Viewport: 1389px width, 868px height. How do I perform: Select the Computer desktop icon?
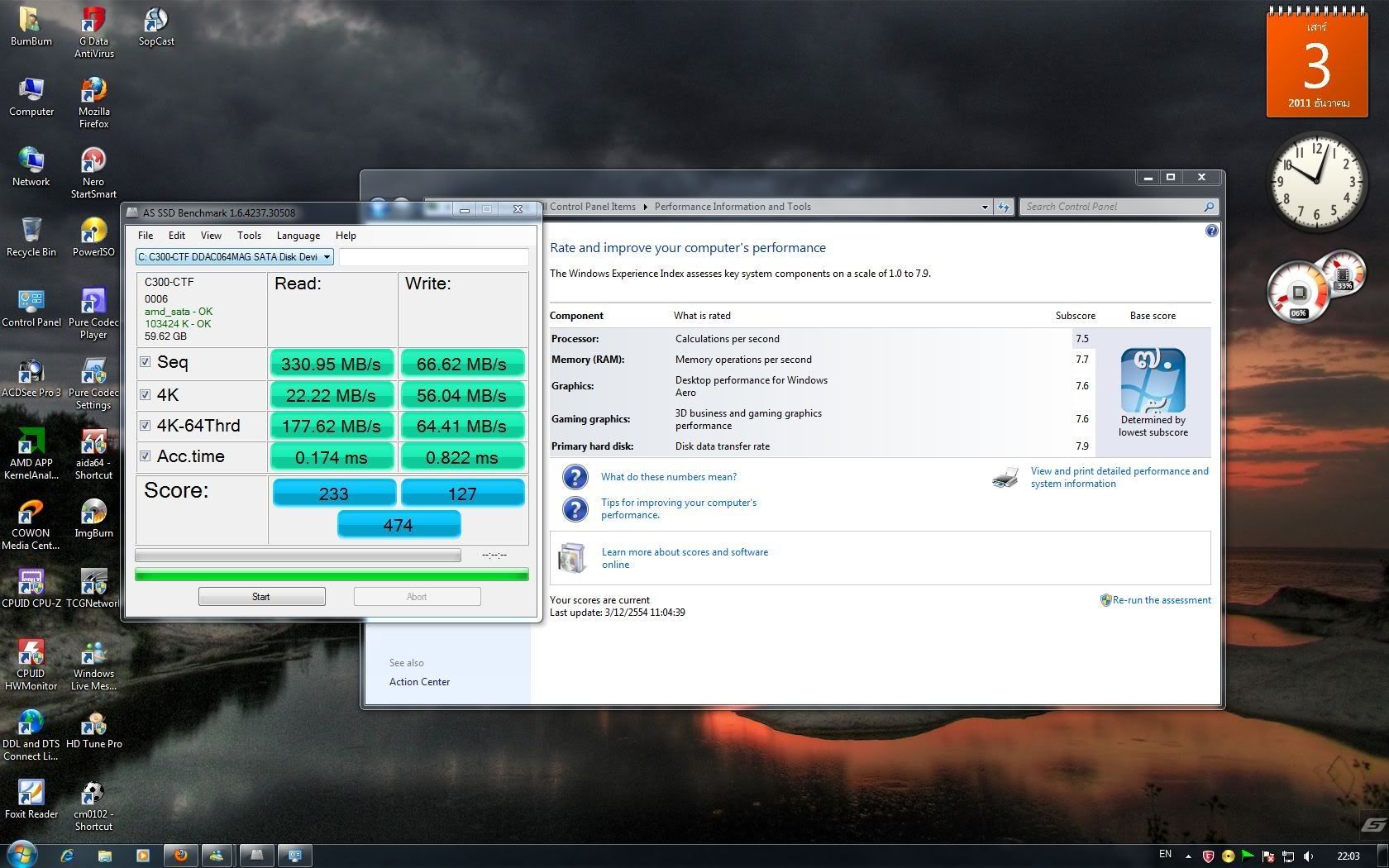pyautogui.click(x=31, y=97)
